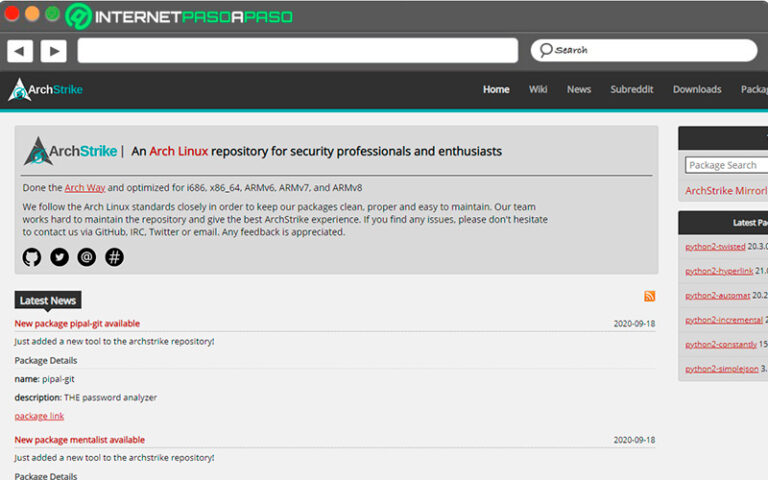The image size is (768, 480).
Task: Click the browser address bar
Action: [x=297, y=50]
